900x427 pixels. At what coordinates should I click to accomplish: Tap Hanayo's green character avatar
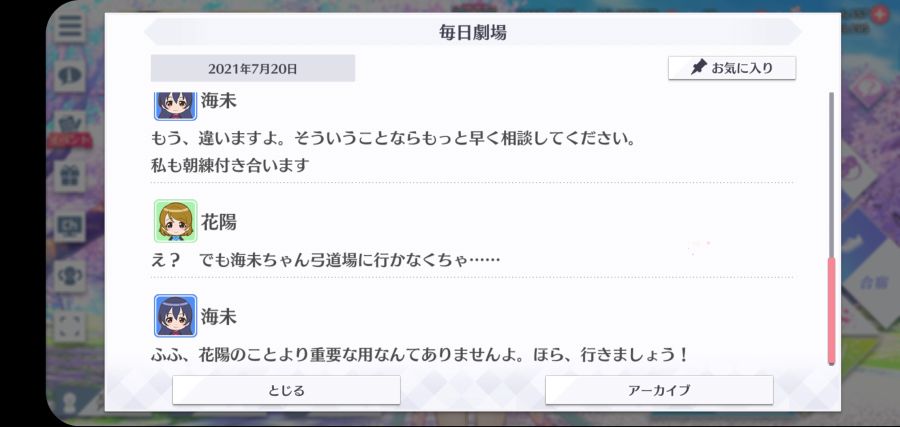(176, 221)
